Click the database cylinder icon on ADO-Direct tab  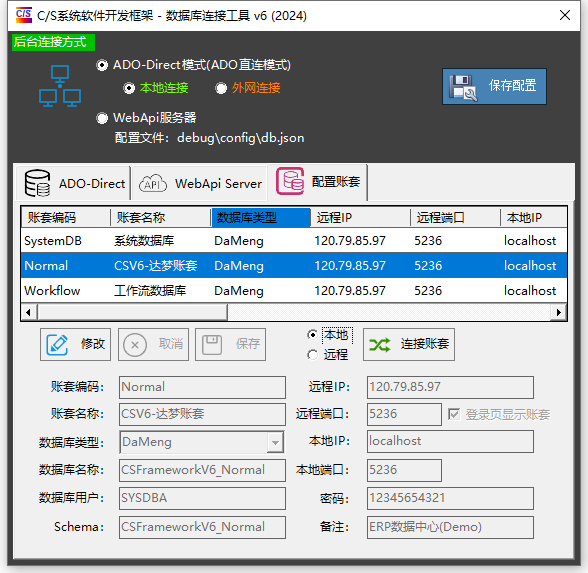pyautogui.click(x=38, y=183)
